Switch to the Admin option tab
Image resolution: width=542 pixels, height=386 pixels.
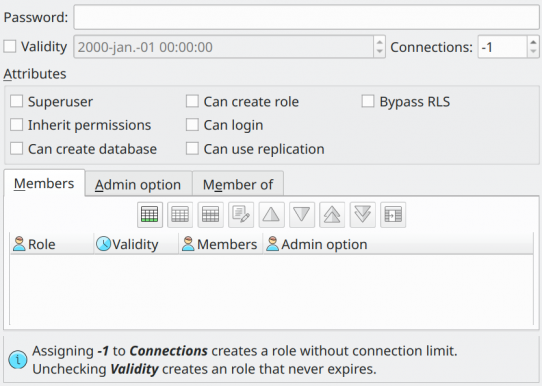pos(138,185)
